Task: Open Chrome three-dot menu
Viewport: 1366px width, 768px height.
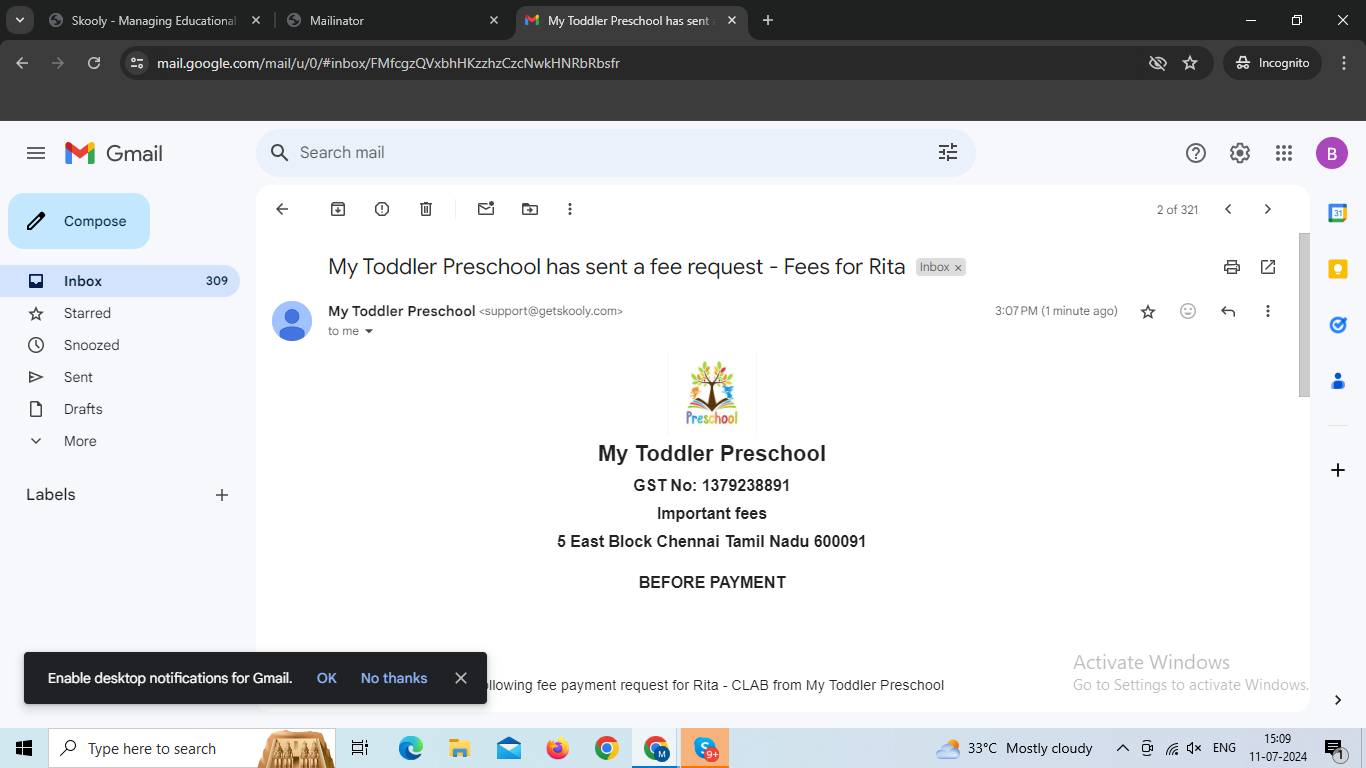Action: (1344, 63)
